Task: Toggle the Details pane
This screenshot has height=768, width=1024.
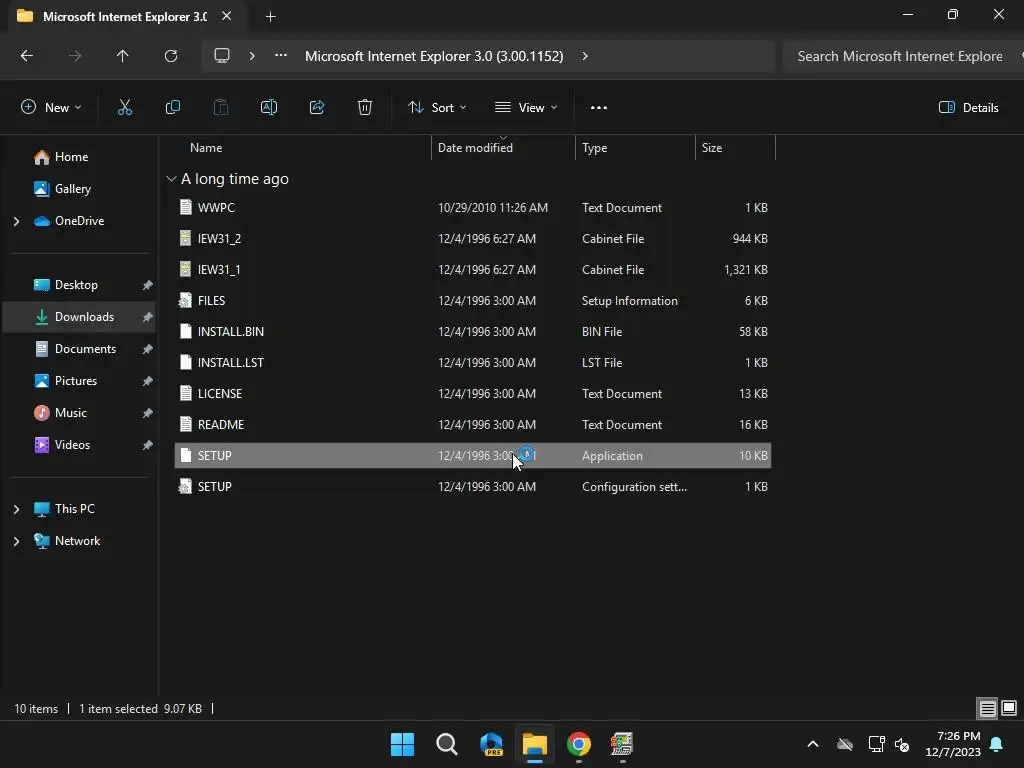Action: click(x=968, y=108)
